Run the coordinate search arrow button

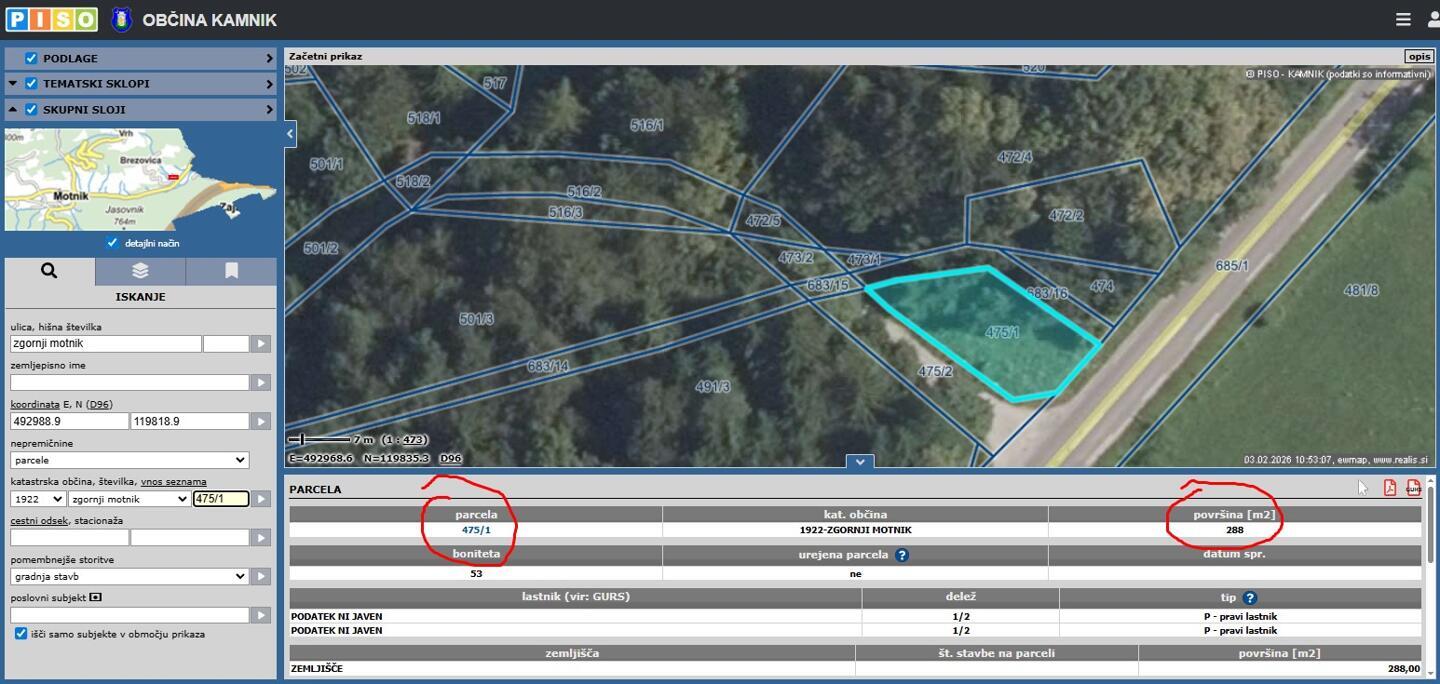tap(260, 422)
